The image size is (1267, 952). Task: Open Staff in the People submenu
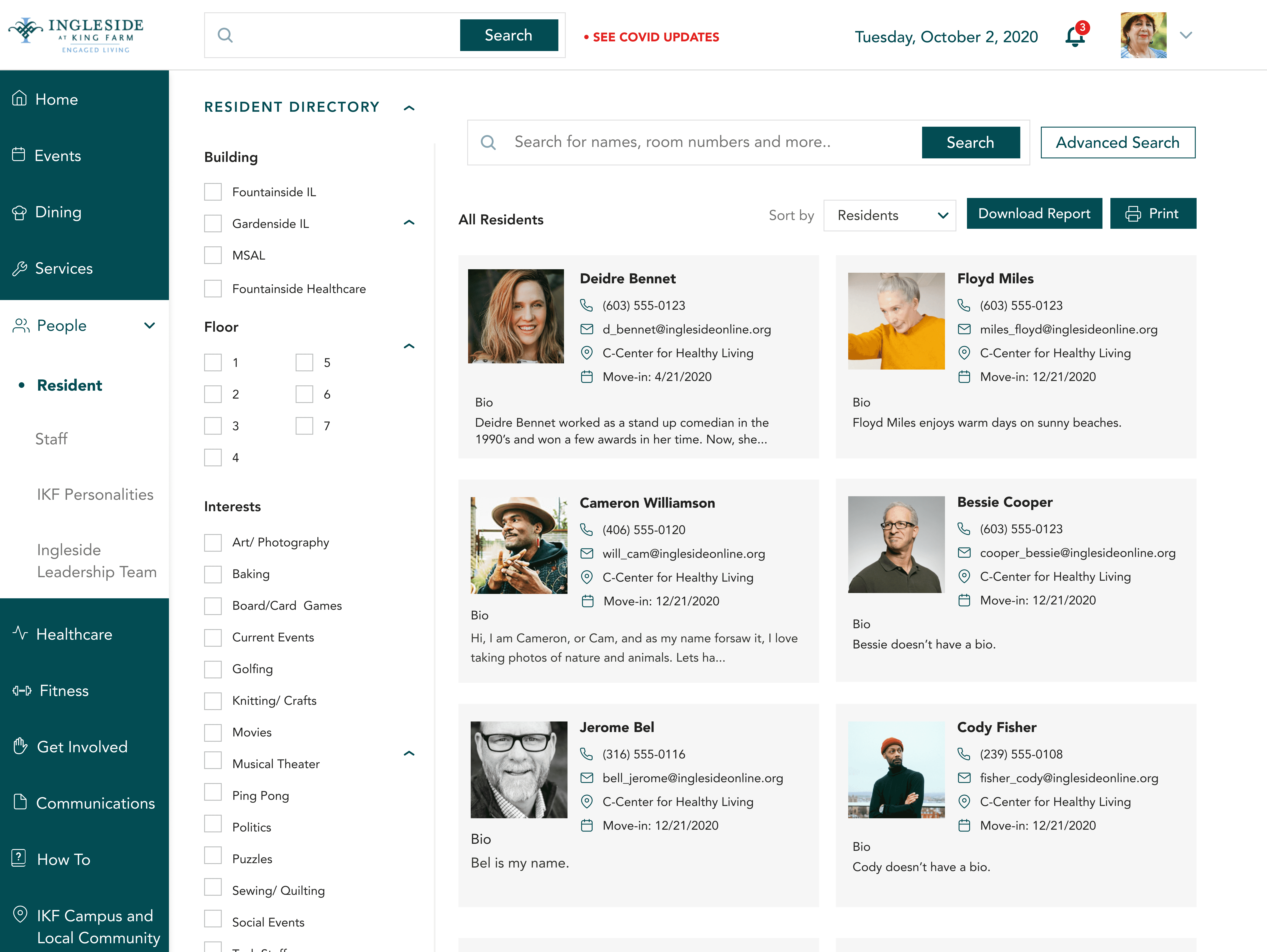[x=51, y=439]
